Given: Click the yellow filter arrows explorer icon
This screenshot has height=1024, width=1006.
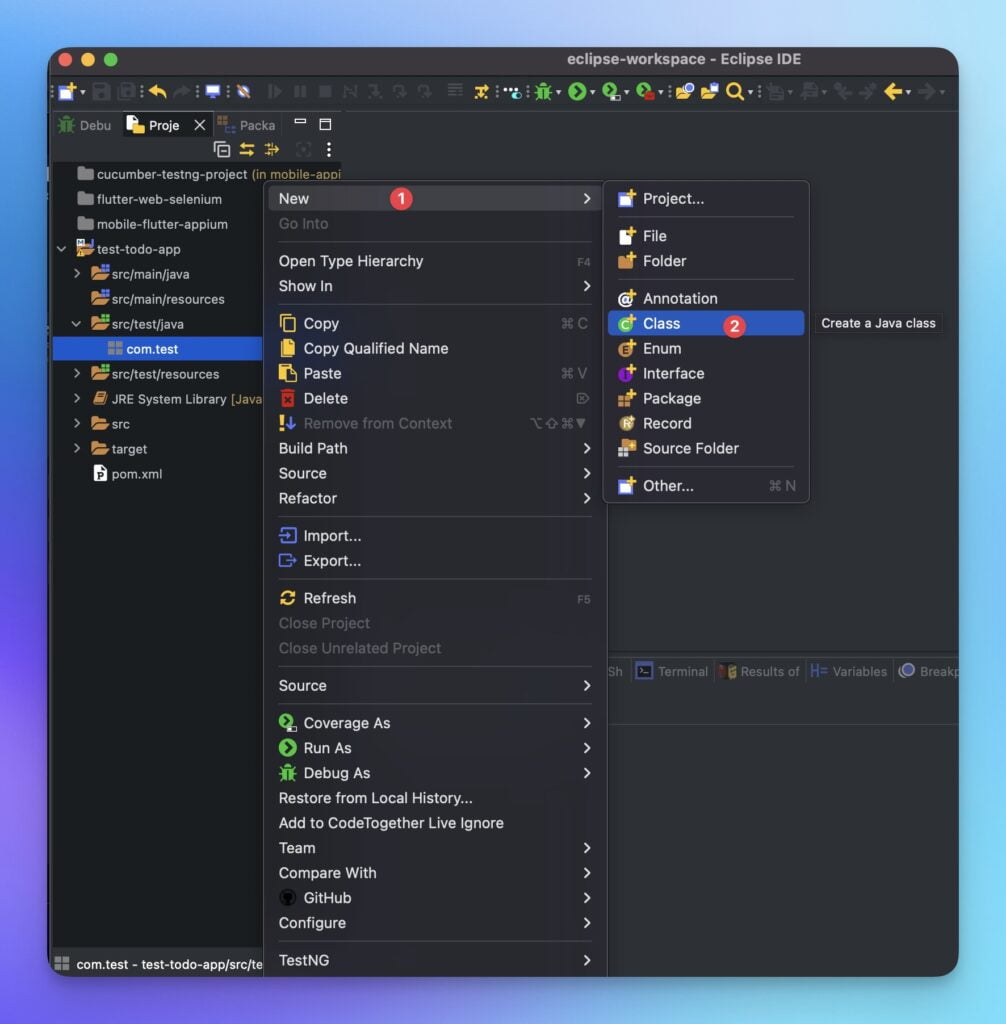Looking at the screenshot, I should (272, 150).
